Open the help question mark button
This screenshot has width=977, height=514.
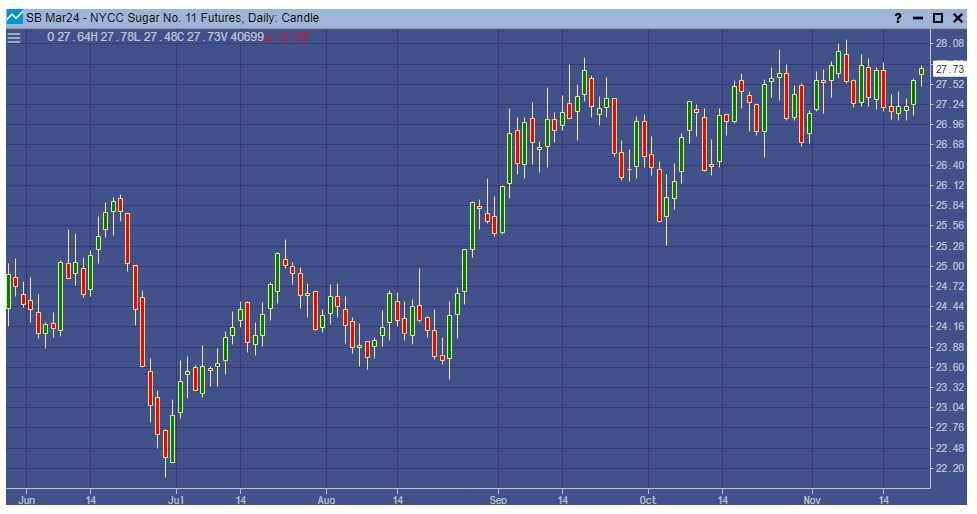(x=898, y=18)
